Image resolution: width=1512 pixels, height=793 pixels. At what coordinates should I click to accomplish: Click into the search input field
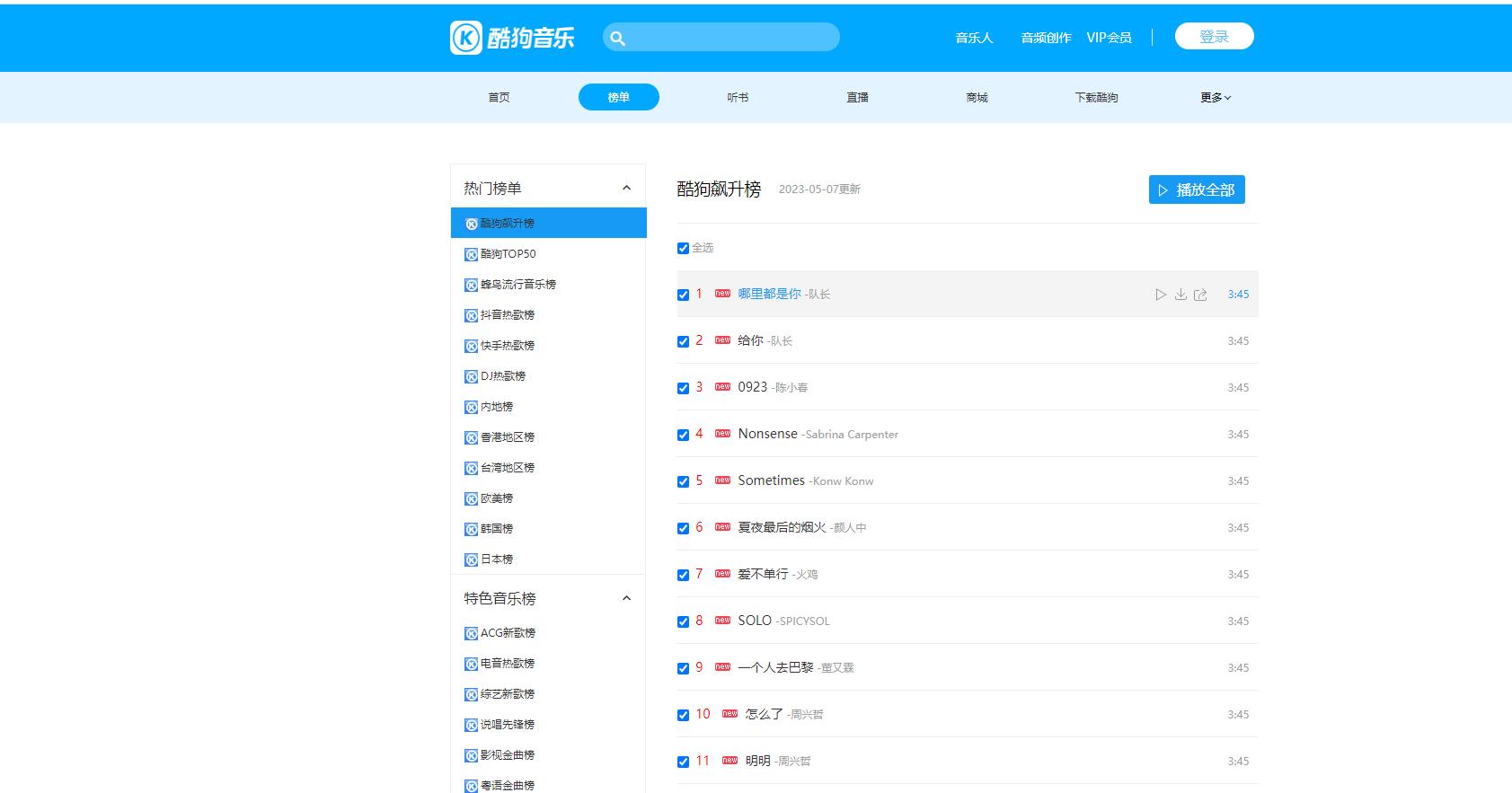(721, 37)
